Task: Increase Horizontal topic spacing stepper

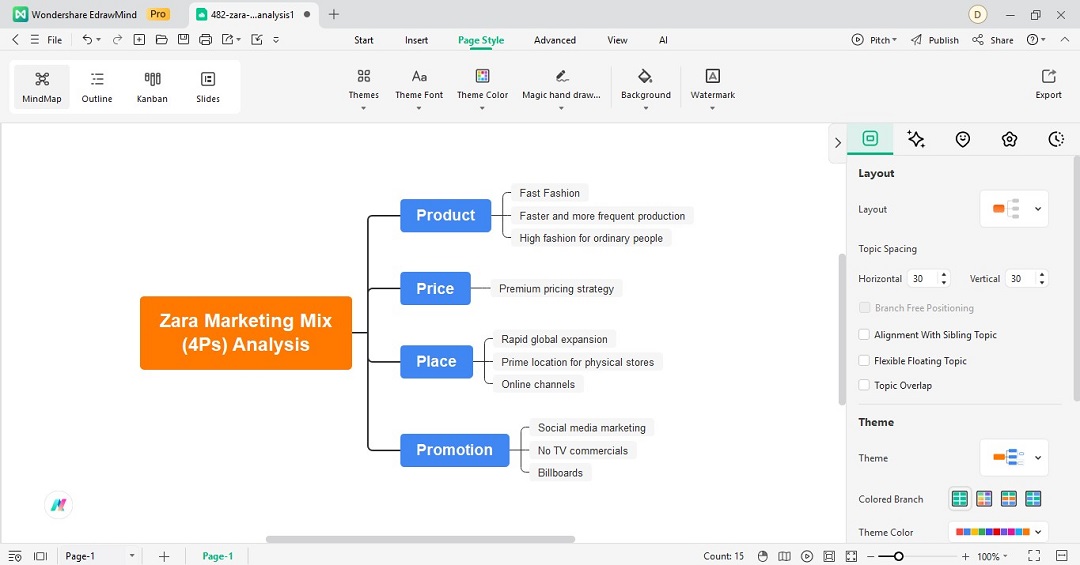Action: click(944, 274)
